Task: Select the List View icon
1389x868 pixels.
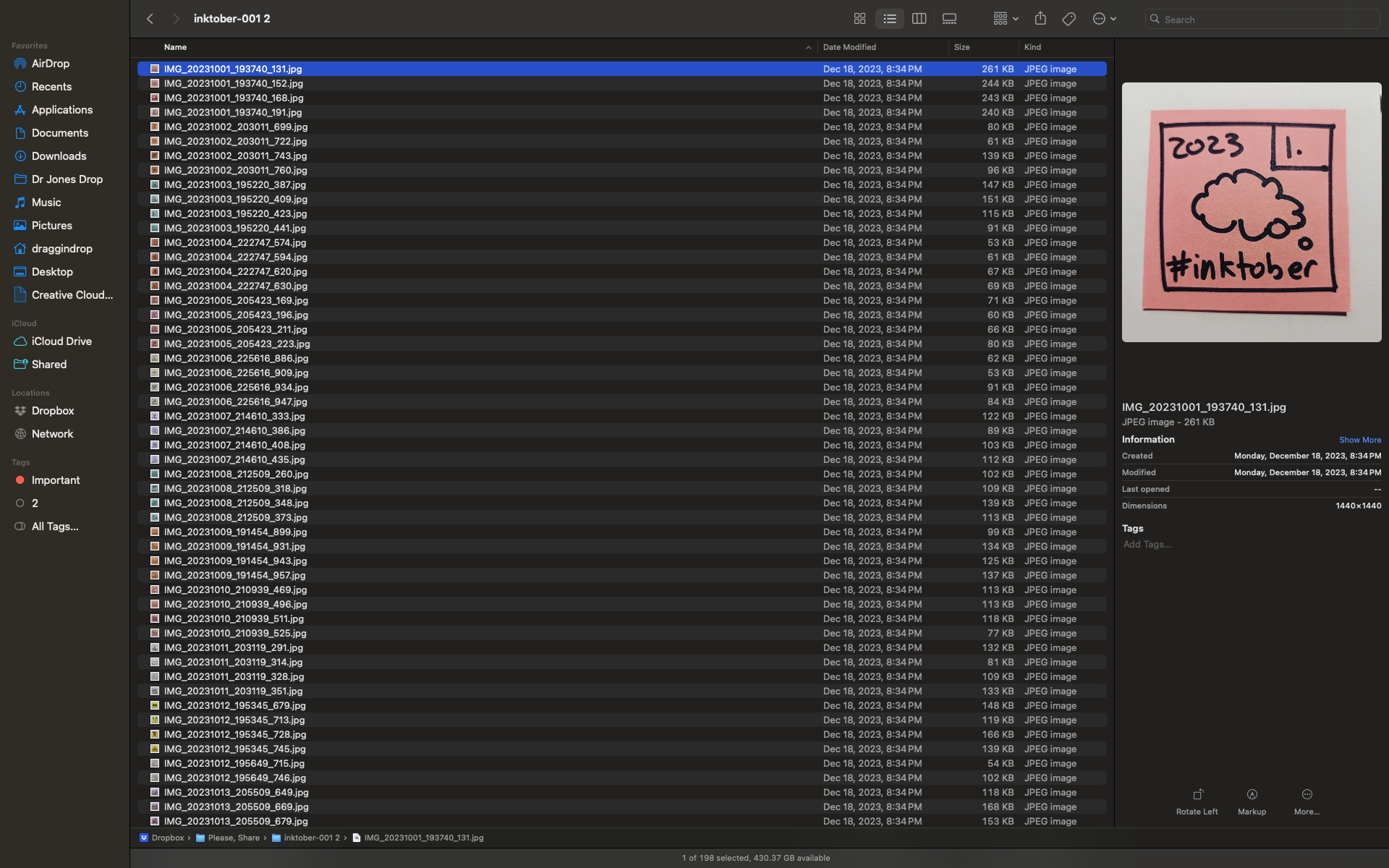Action: (x=889, y=19)
